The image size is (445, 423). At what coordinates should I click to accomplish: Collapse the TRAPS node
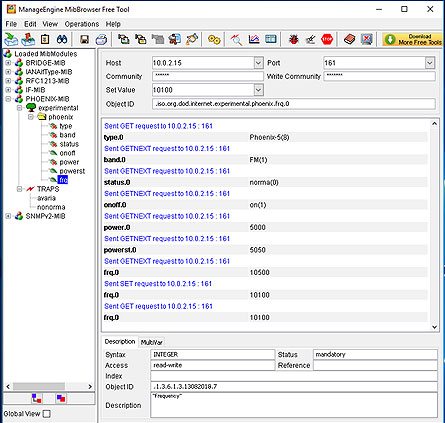[19, 189]
